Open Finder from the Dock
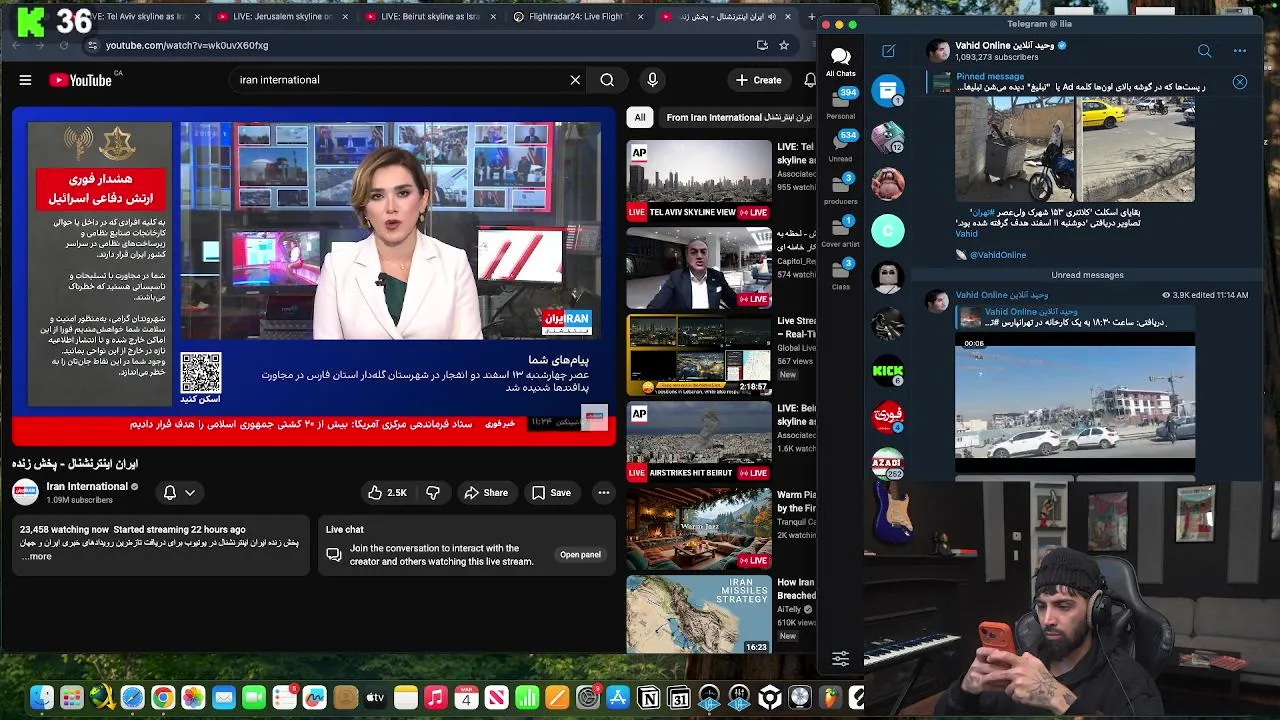 point(41,698)
